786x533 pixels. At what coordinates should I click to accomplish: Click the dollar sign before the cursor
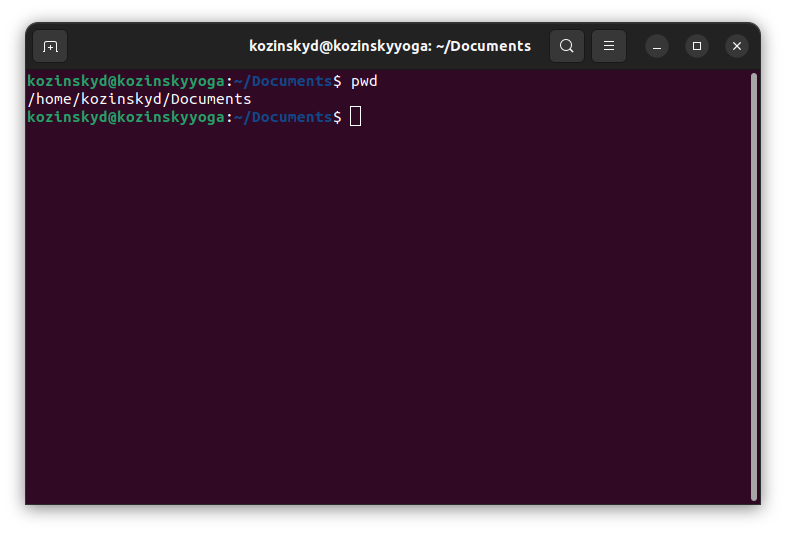337,117
